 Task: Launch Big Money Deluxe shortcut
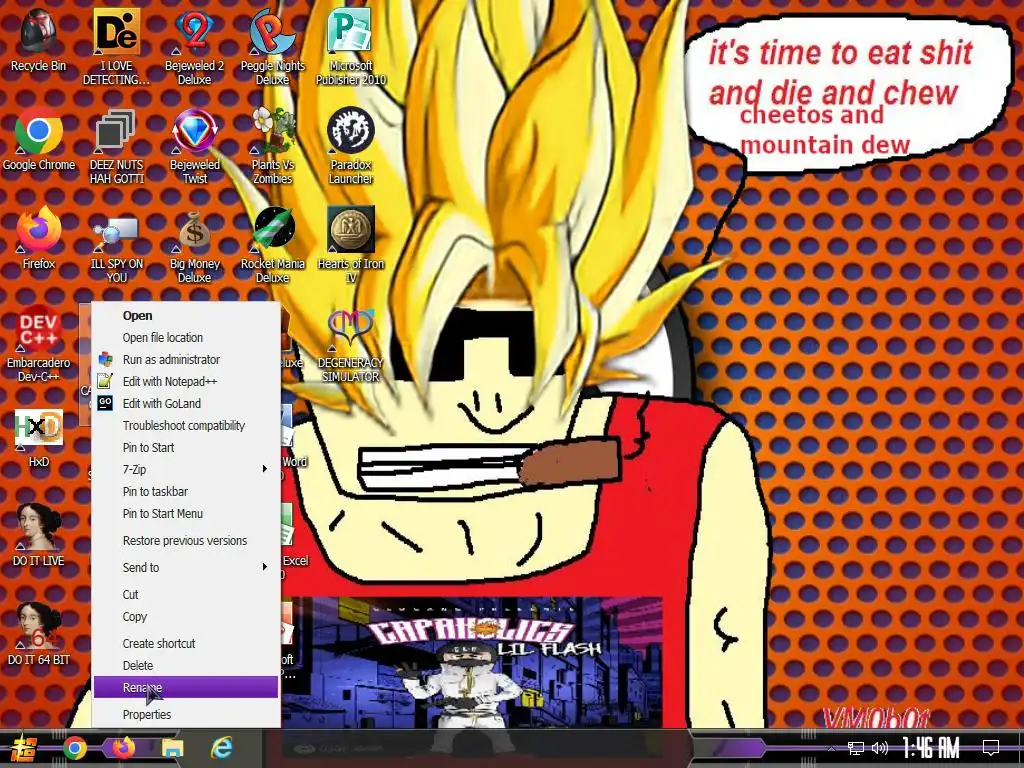tap(195, 246)
